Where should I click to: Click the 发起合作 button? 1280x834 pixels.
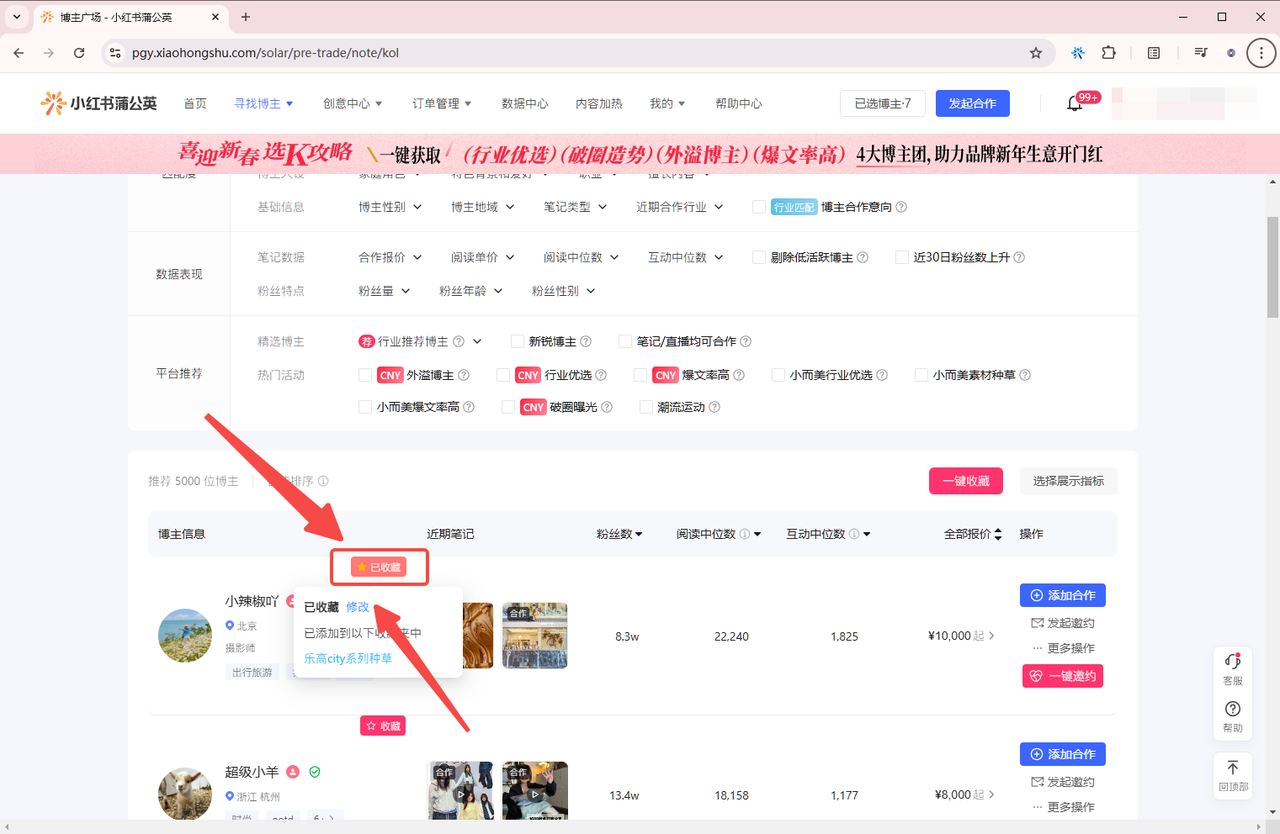click(972, 103)
